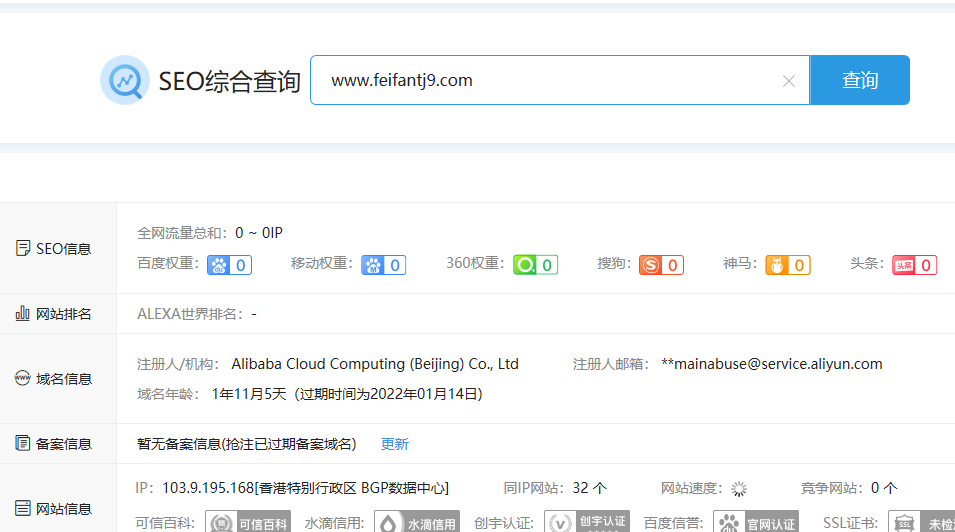Screen dimensions: 955x532
Task: Click the domain age 1年11月5天 text
Action: [249, 394]
